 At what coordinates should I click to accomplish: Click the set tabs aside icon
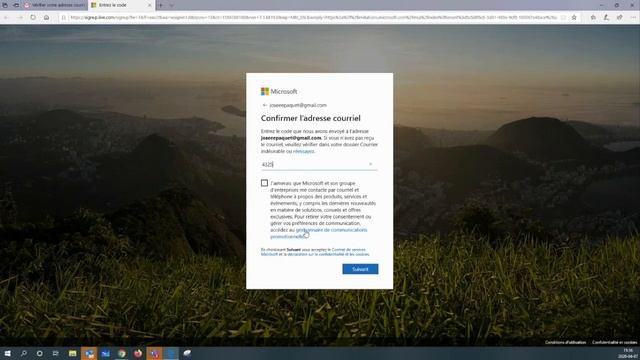click(16, 5)
